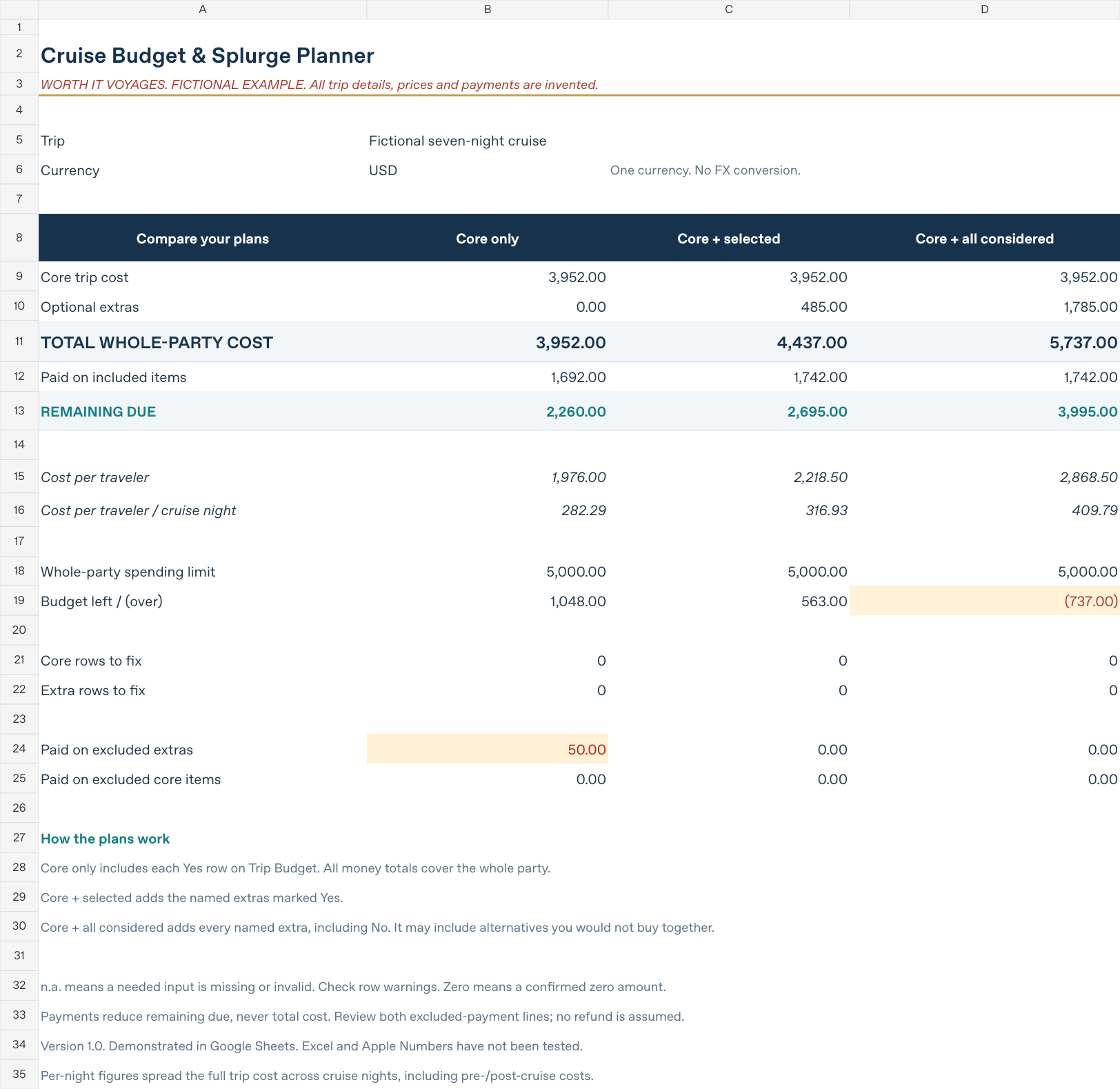Click 'One currency. No FX conversion.' note
The width and height of the screenshot is (1120, 1089).
pyautogui.click(x=706, y=170)
